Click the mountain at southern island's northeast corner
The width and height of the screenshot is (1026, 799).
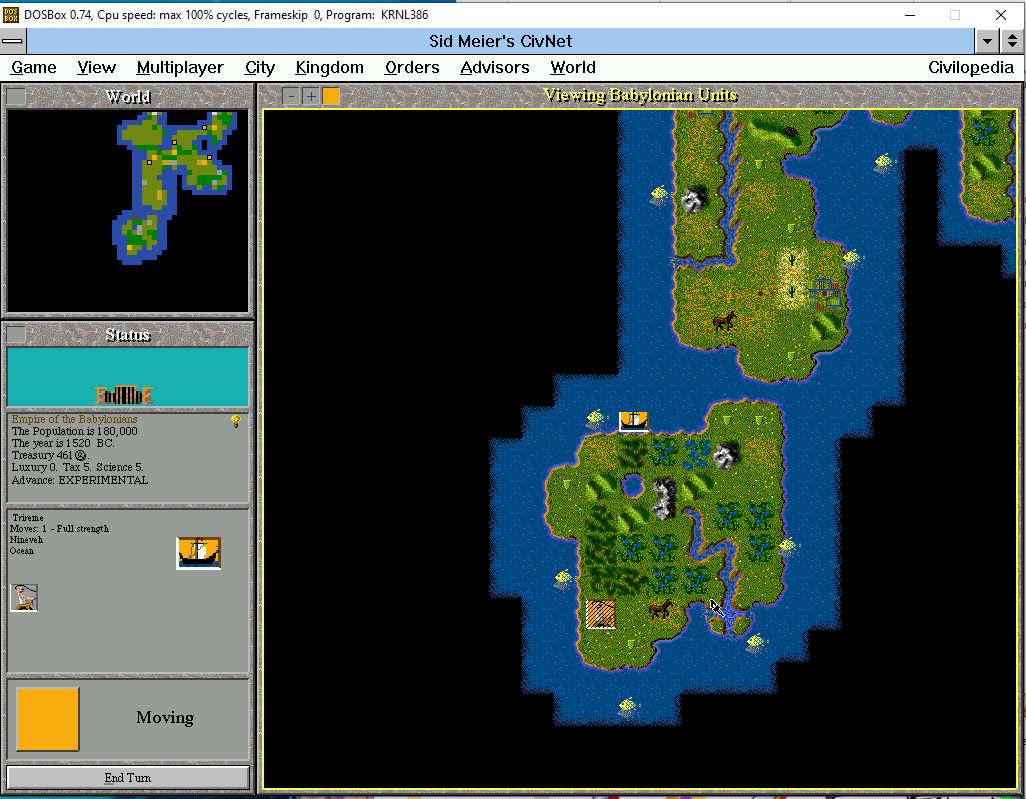coord(725,455)
